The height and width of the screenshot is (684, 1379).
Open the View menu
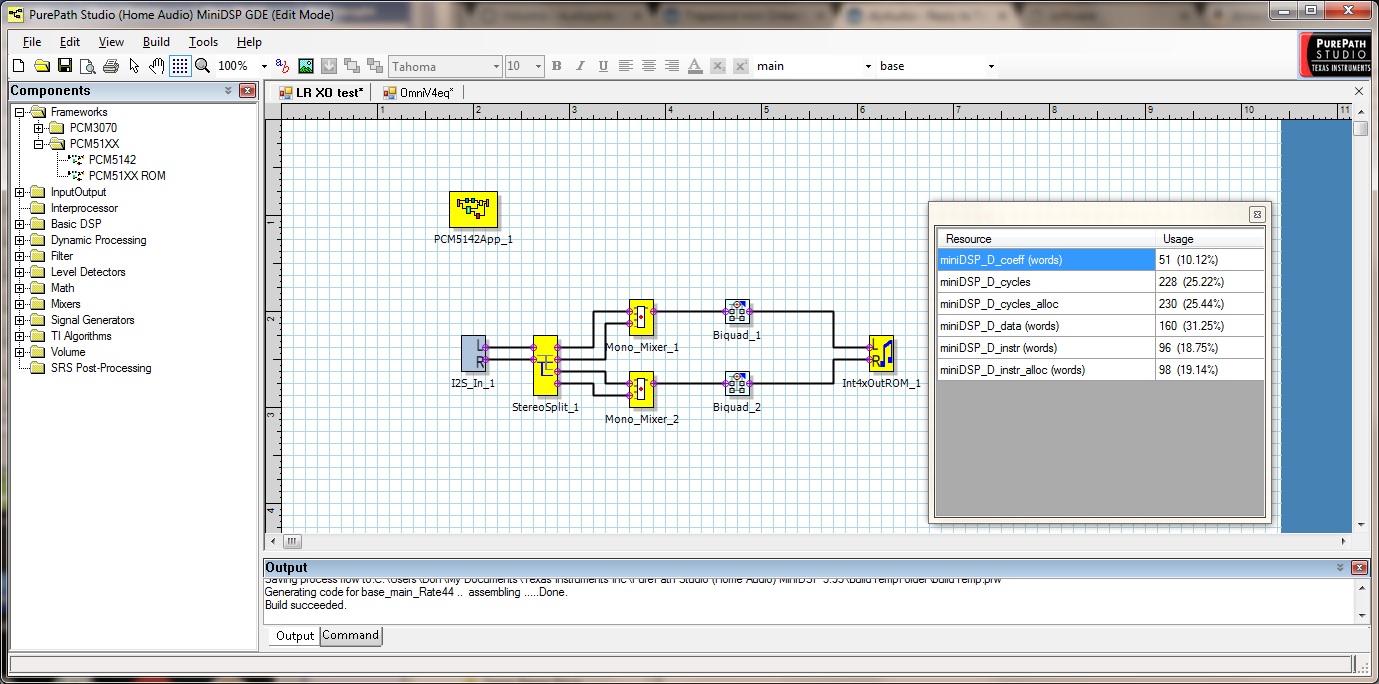coord(111,42)
